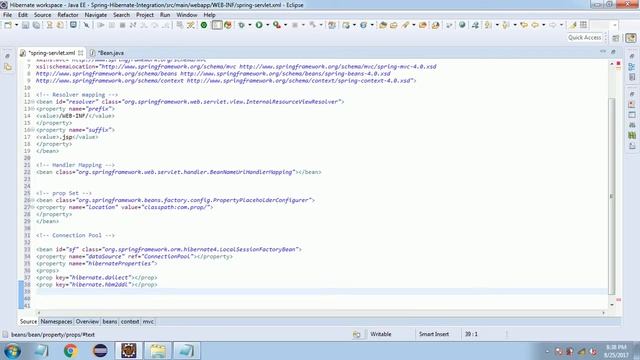Switch to the Namespaces tab
This screenshot has width=640, height=360.
click(56, 322)
